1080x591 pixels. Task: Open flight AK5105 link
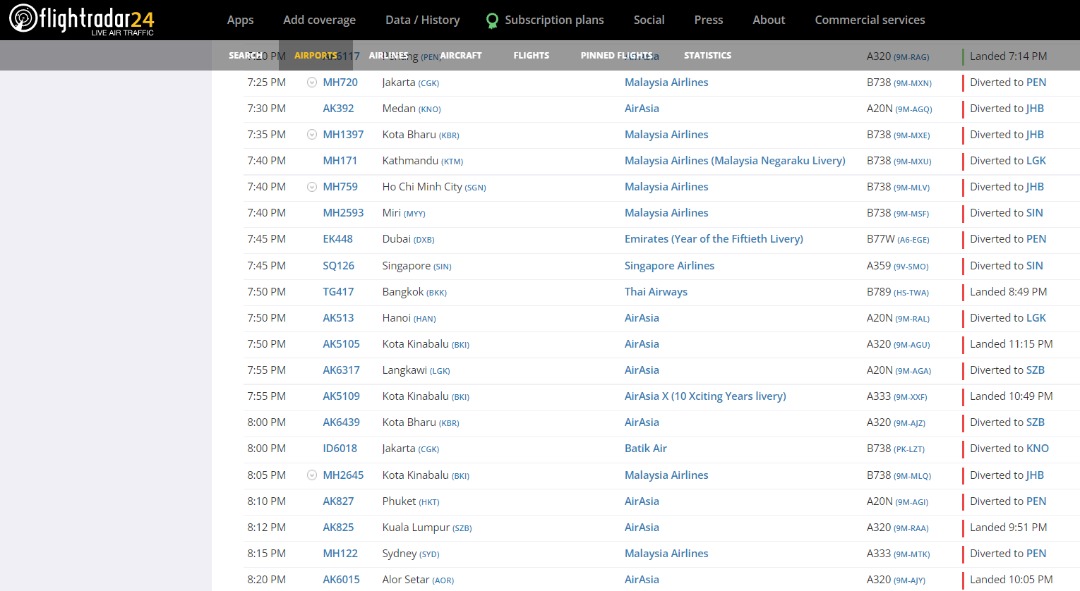coord(341,344)
